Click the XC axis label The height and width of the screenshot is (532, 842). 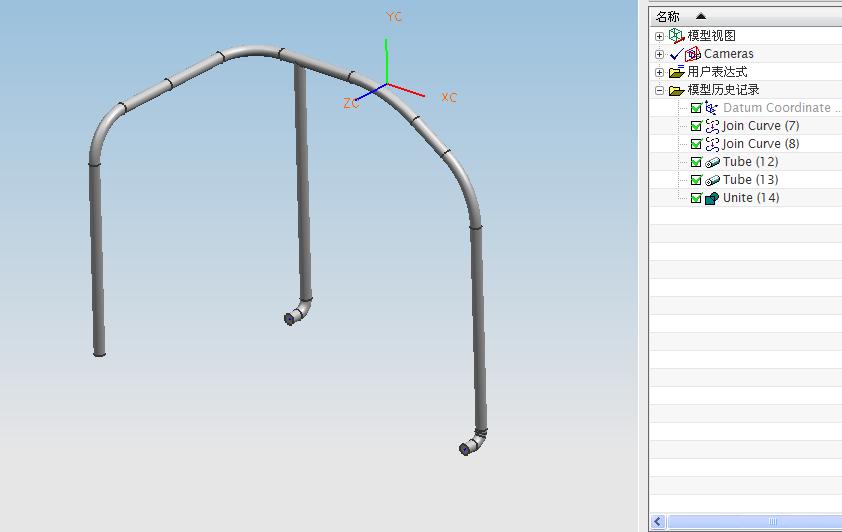(x=449, y=98)
